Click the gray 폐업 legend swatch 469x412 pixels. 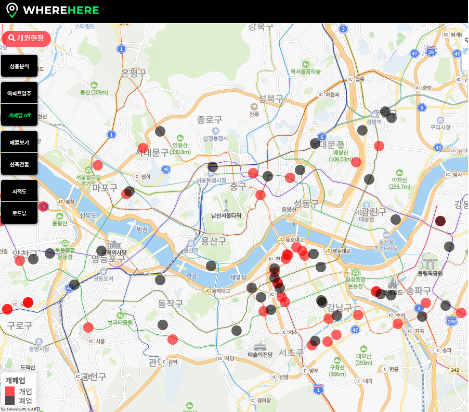point(10,400)
